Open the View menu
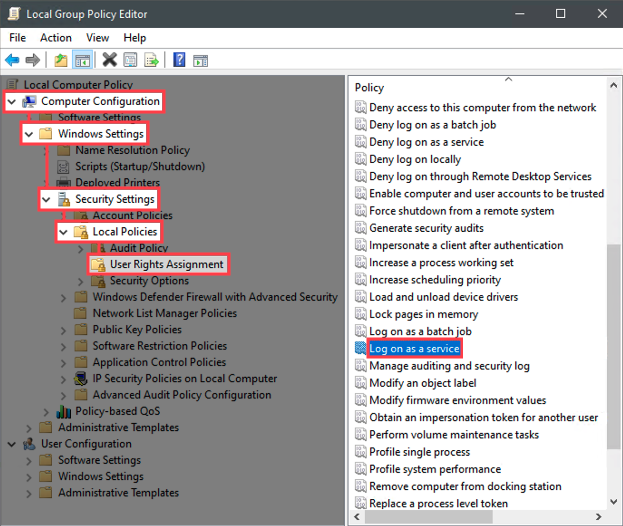The image size is (623, 526). click(97, 38)
